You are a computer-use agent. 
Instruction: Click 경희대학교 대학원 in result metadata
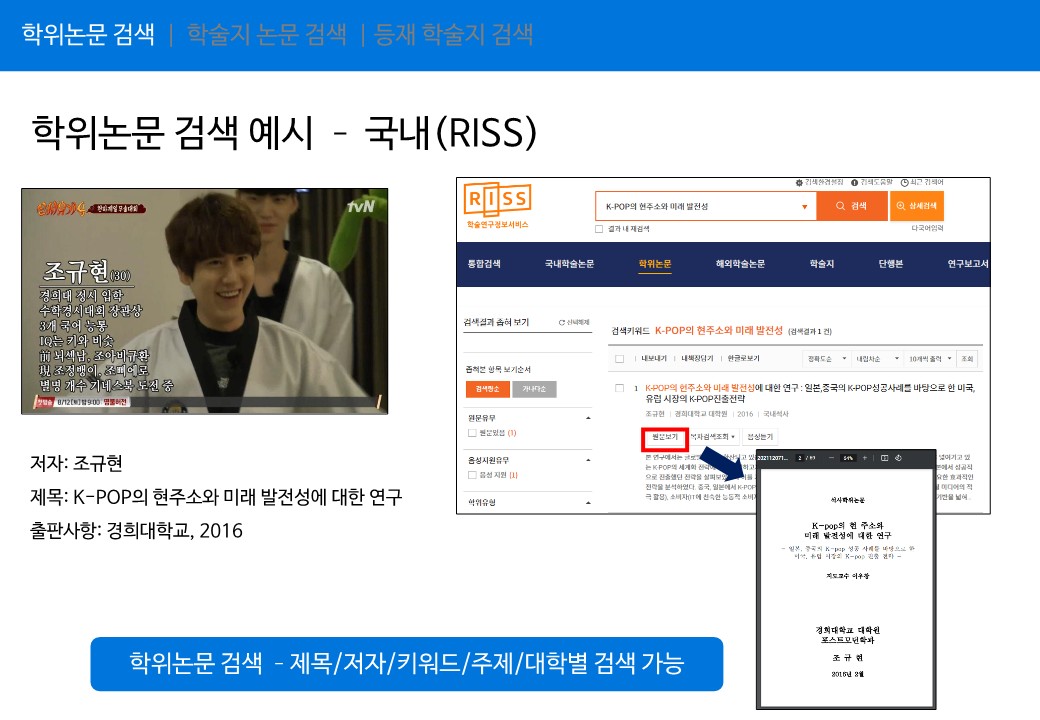tap(701, 414)
